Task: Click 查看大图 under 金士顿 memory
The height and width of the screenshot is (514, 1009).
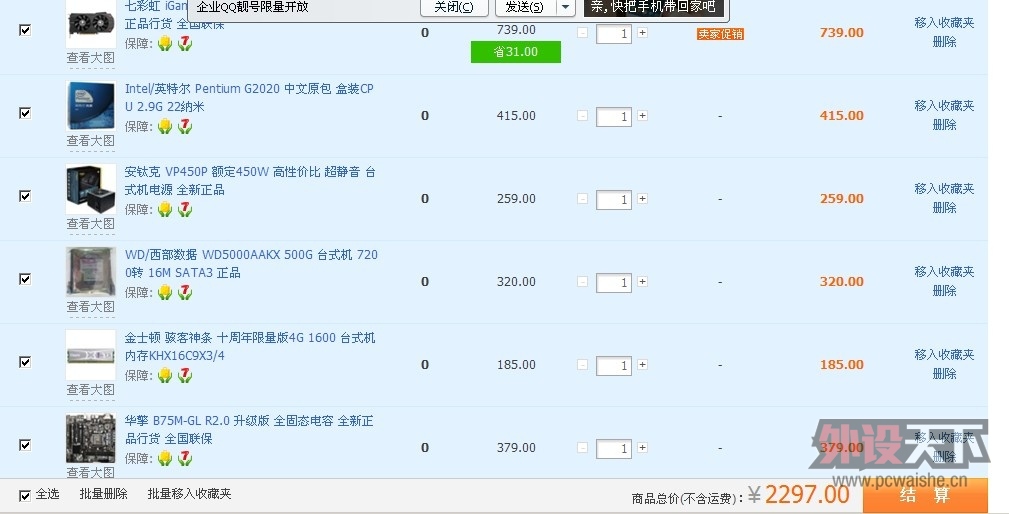Action: pyautogui.click(x=91, y=390)
